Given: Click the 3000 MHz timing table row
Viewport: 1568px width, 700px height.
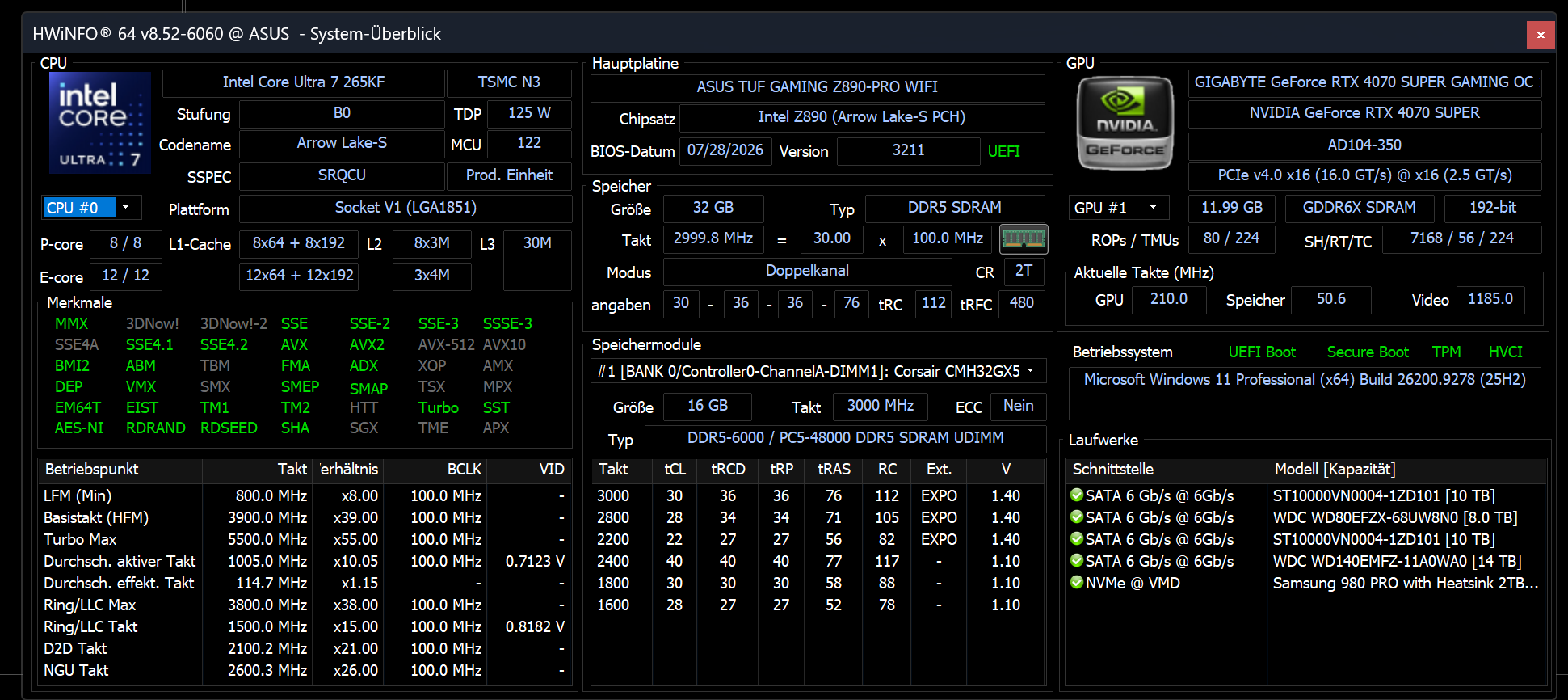Looking at the screenshot, I should click(818, 495).
